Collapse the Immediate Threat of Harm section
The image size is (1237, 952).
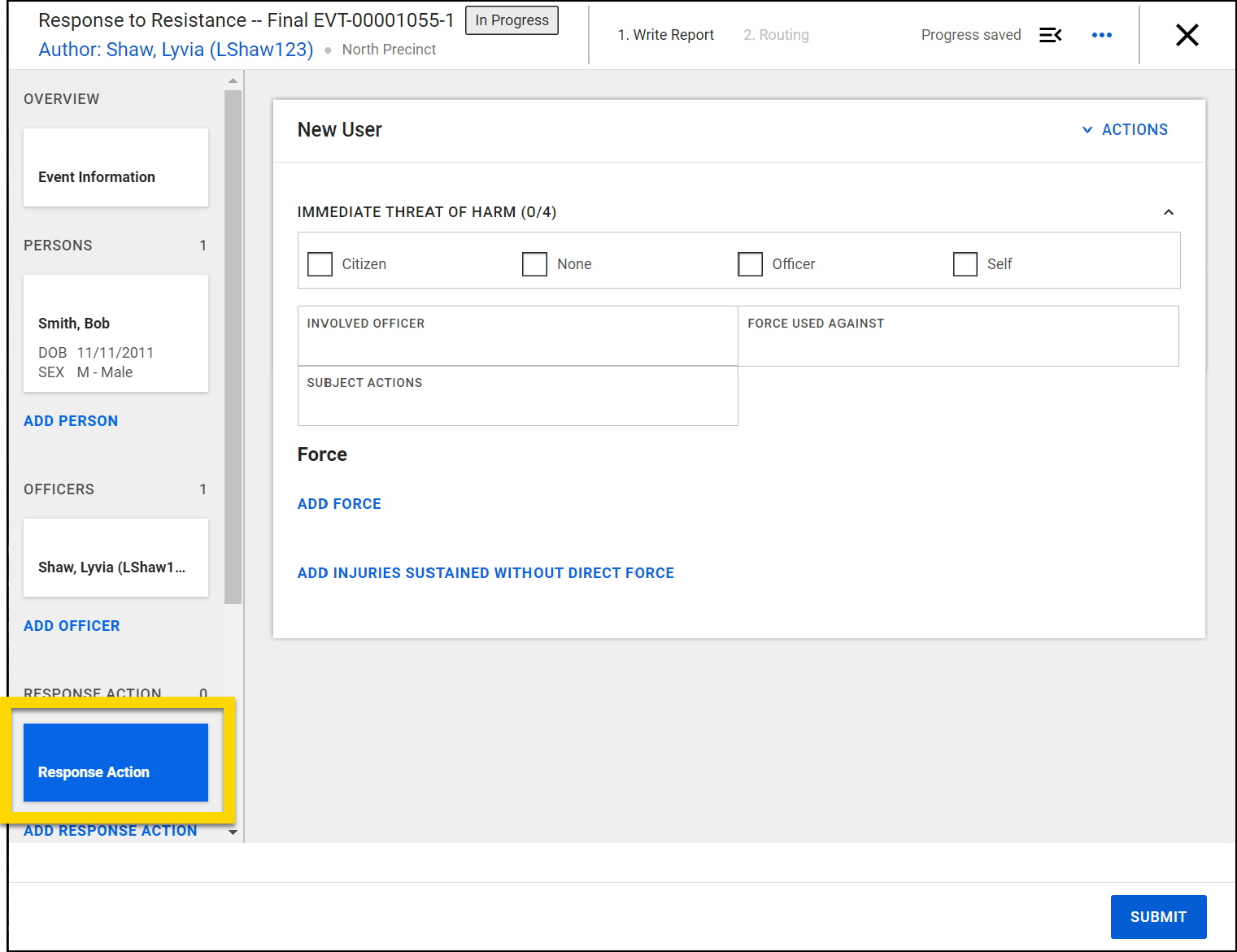(1169, 211)
